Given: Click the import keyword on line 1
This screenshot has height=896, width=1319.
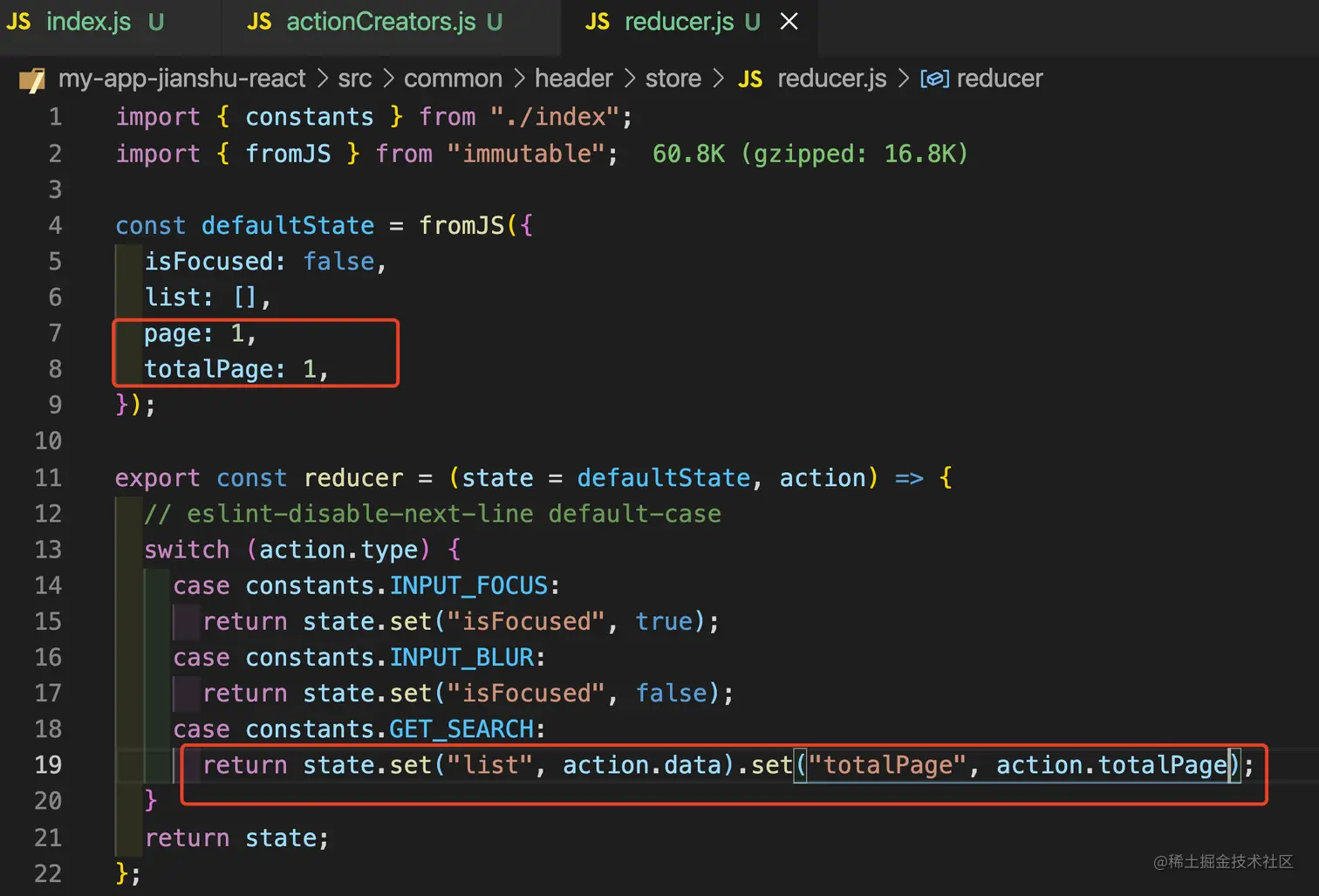Looking at the screenshot, I should point(159,117).
